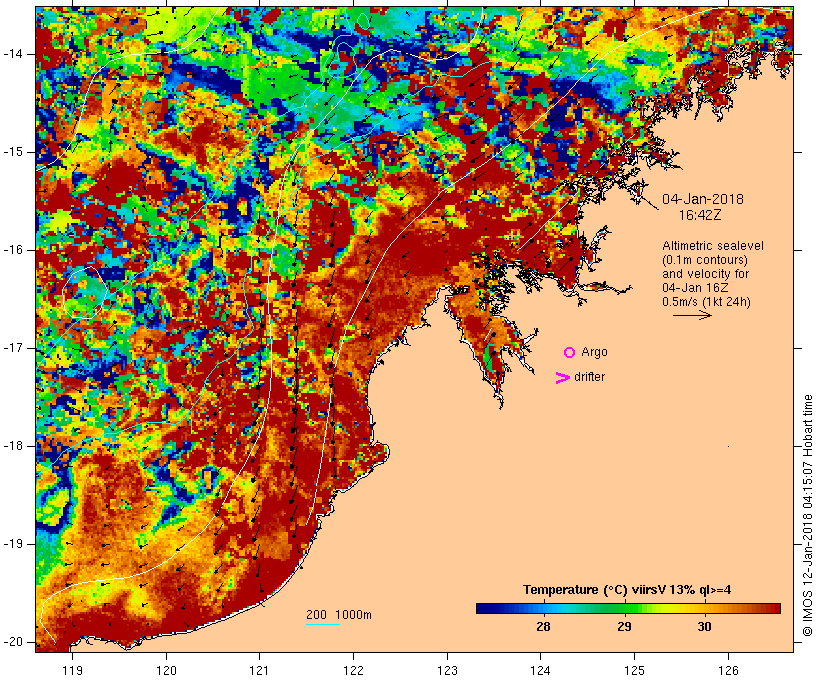Screen dimensions: 820x680
Task: Click the longitude axis label 120
Action: 166,670
